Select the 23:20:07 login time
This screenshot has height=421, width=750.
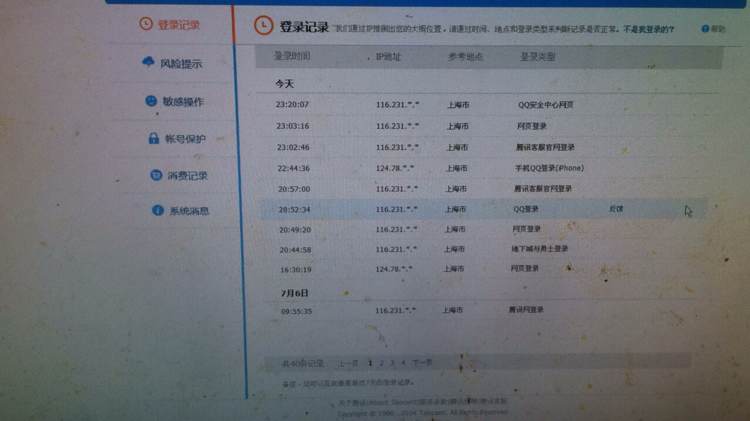[x=292, y=104]
